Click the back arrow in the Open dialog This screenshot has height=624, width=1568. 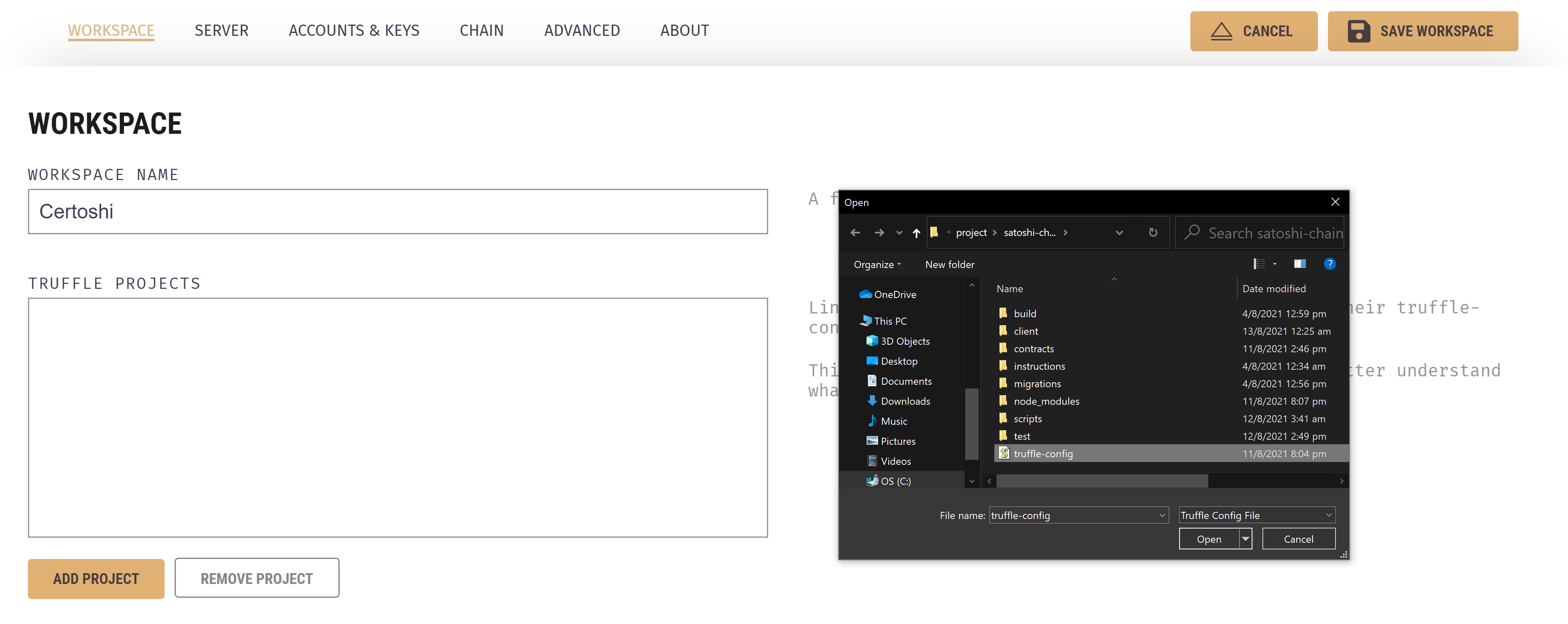pos(854,233)
